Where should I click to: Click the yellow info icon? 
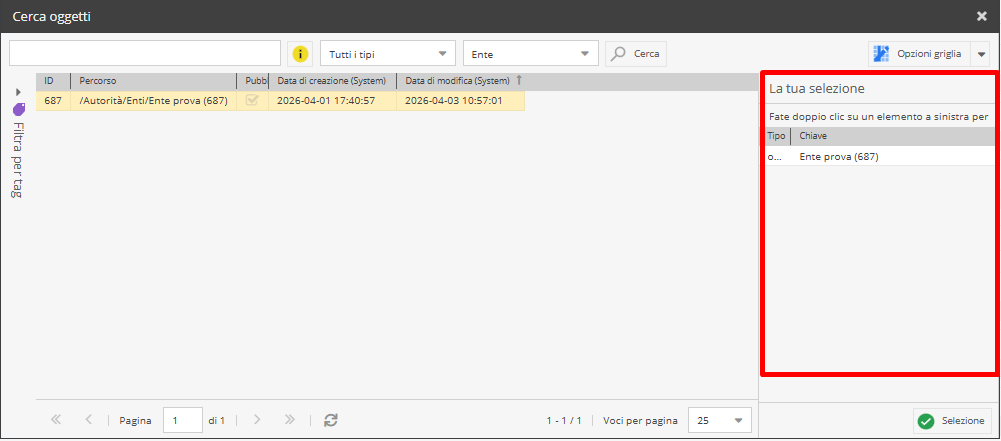[300, 54]
